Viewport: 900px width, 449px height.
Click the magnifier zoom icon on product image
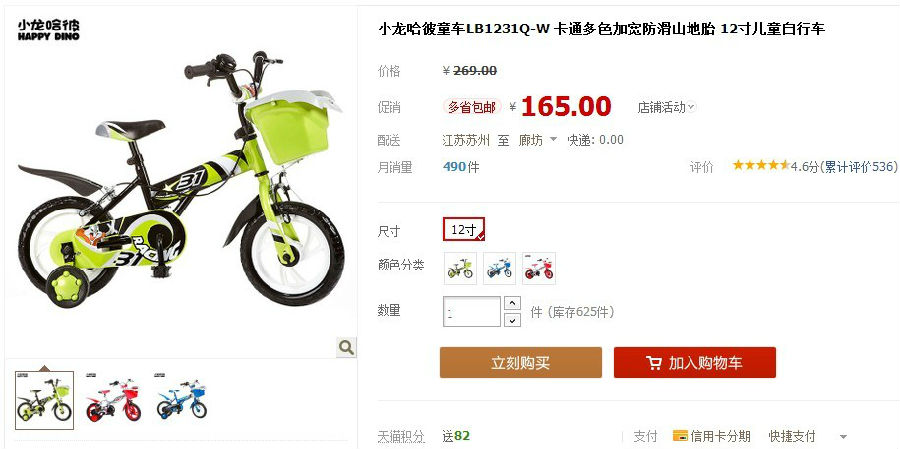(x=346, y=347)
